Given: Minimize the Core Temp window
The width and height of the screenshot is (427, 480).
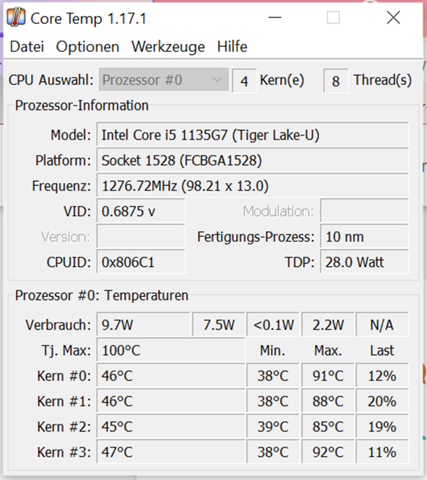Looking at the screenshot, I should (x=275, y=17).
